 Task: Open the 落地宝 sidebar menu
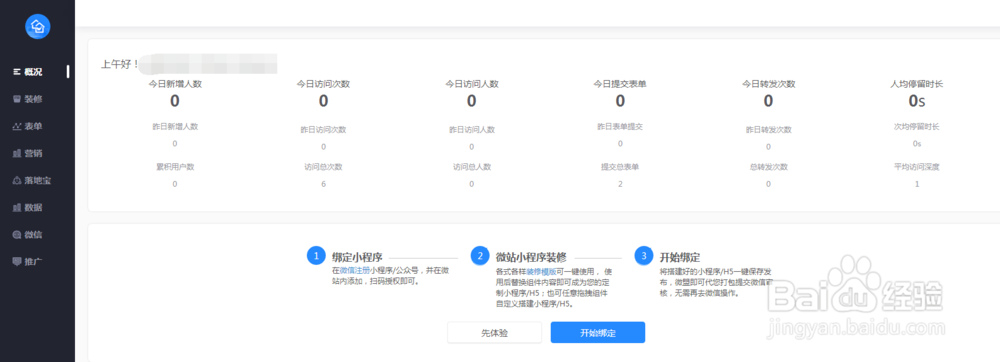[32, 180]
